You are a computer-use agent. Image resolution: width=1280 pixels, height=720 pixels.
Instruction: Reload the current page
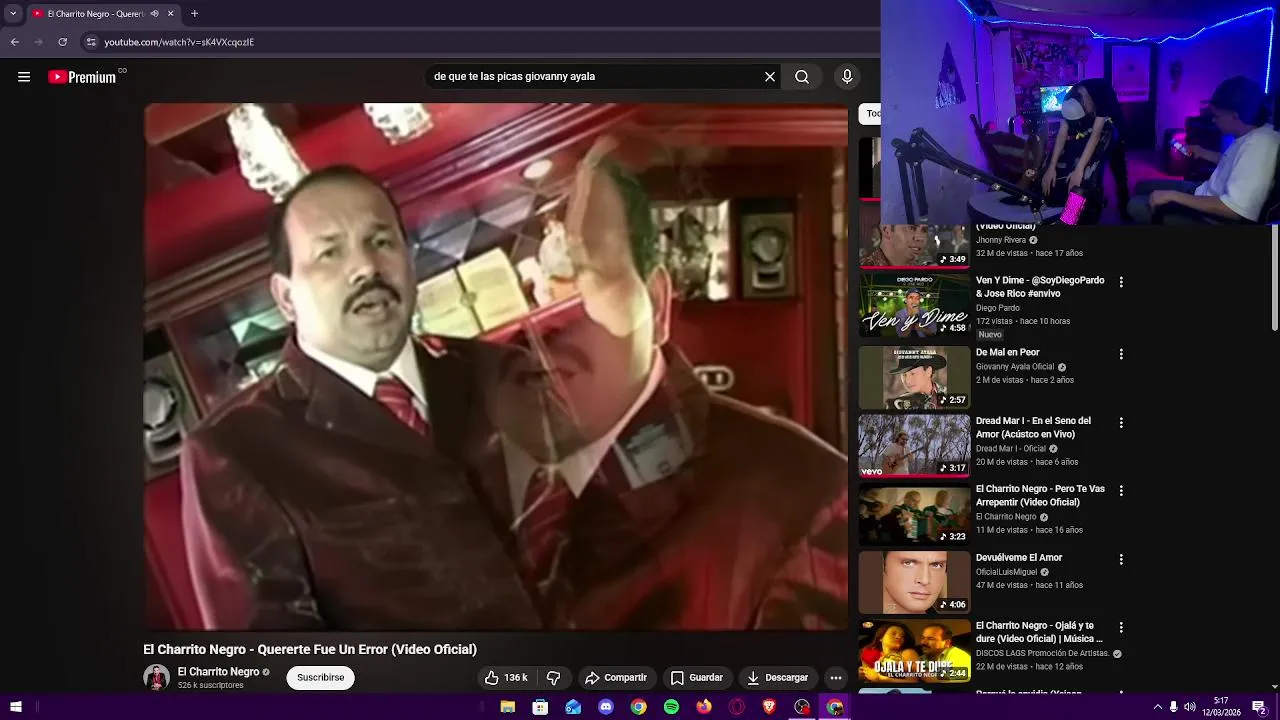pyautogui.click(x=63, y=42)
